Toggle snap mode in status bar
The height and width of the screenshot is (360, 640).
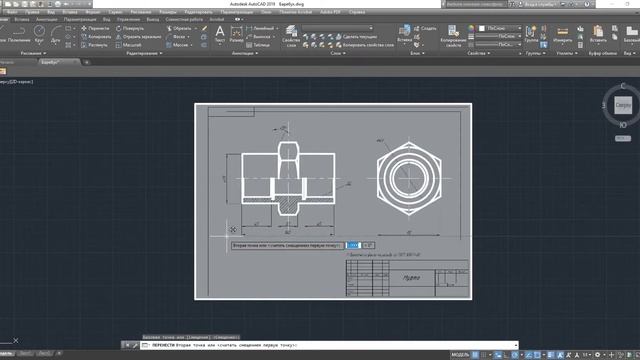click(484, 355)
